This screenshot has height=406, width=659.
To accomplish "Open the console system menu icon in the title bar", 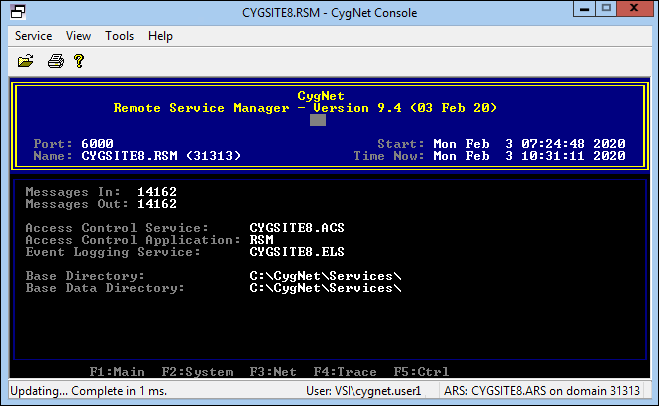I will [x=18, y=12].
